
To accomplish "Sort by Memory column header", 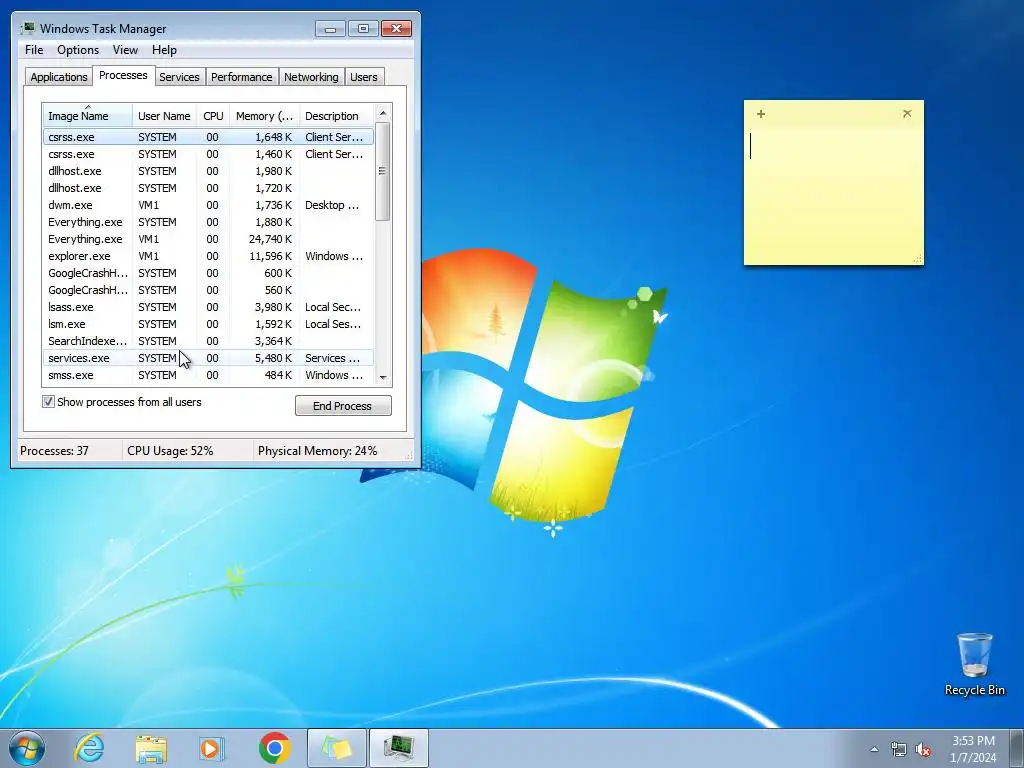I will pyautogui.click(x=264, y=116).
